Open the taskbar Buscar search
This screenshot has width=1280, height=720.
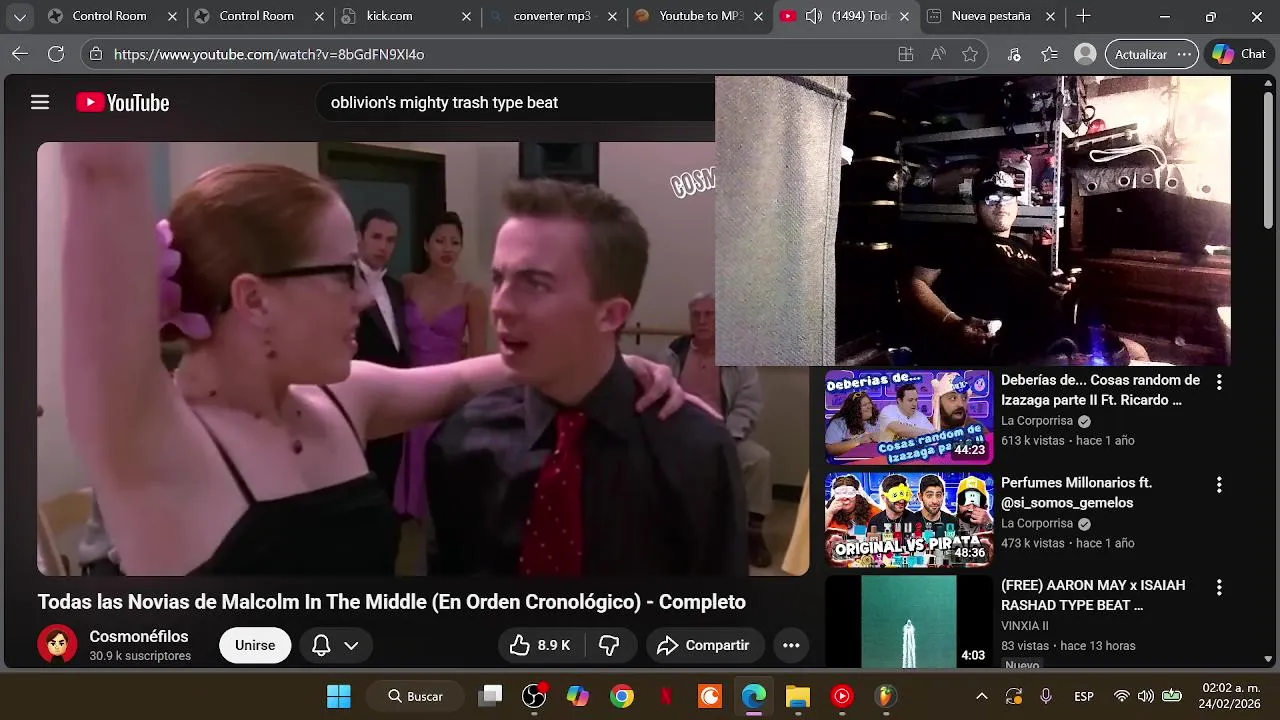416,696
